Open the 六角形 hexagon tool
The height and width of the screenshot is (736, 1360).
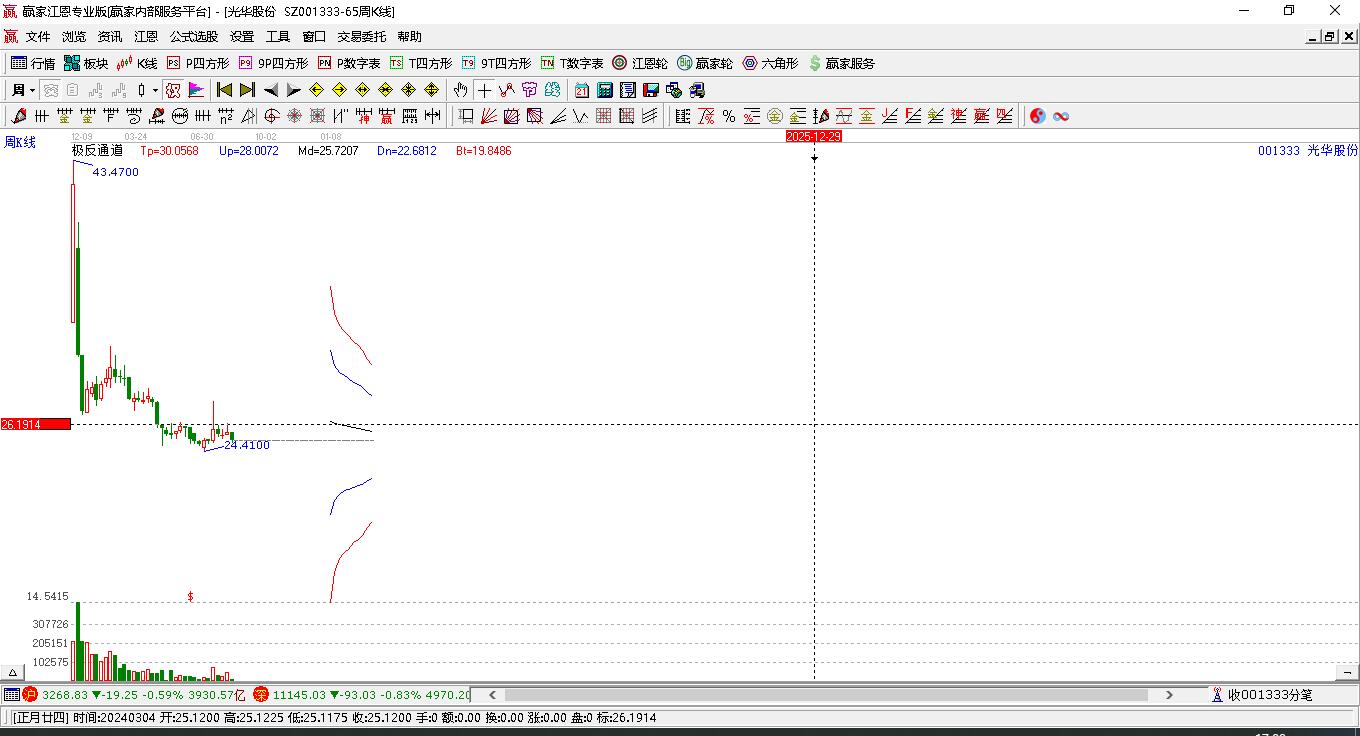(770, 63)
